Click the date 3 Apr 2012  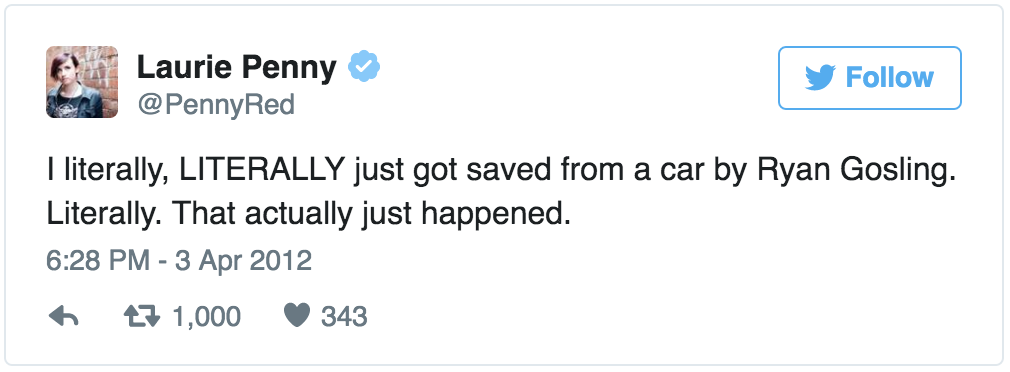[242, 261]
